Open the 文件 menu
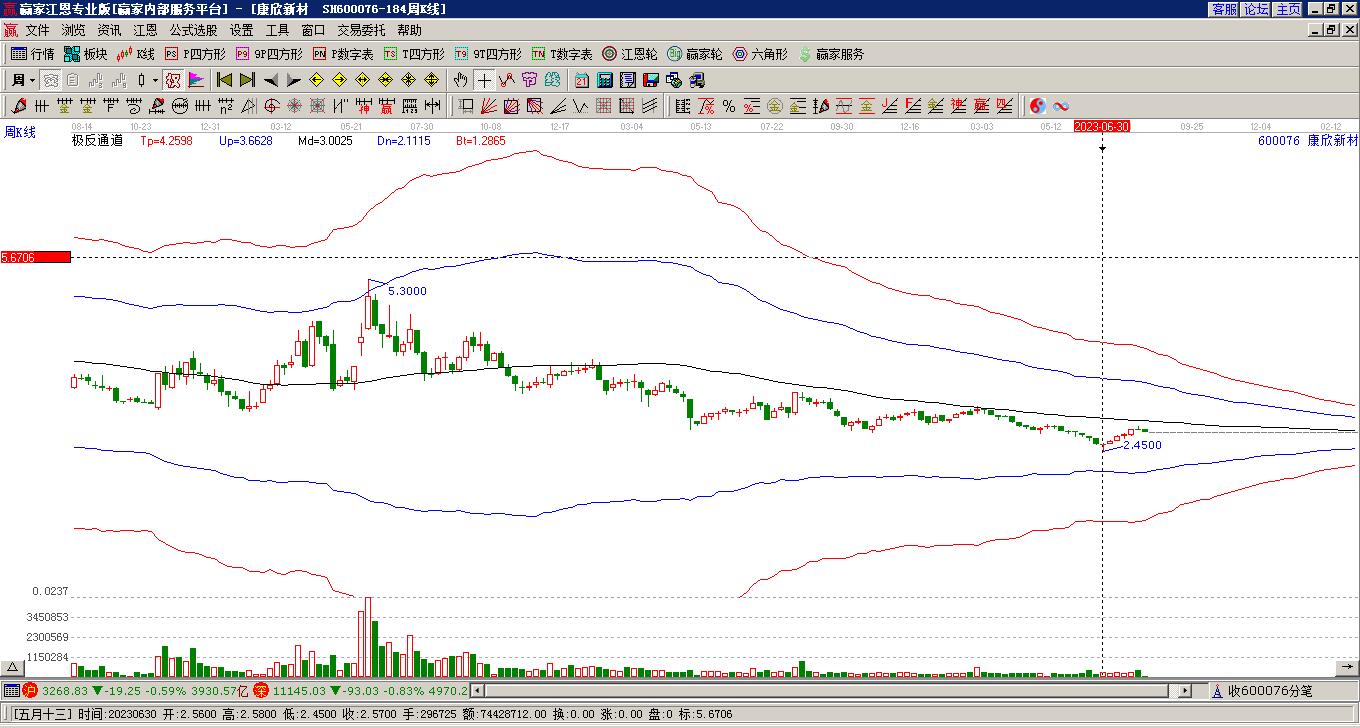 point(37,31)
